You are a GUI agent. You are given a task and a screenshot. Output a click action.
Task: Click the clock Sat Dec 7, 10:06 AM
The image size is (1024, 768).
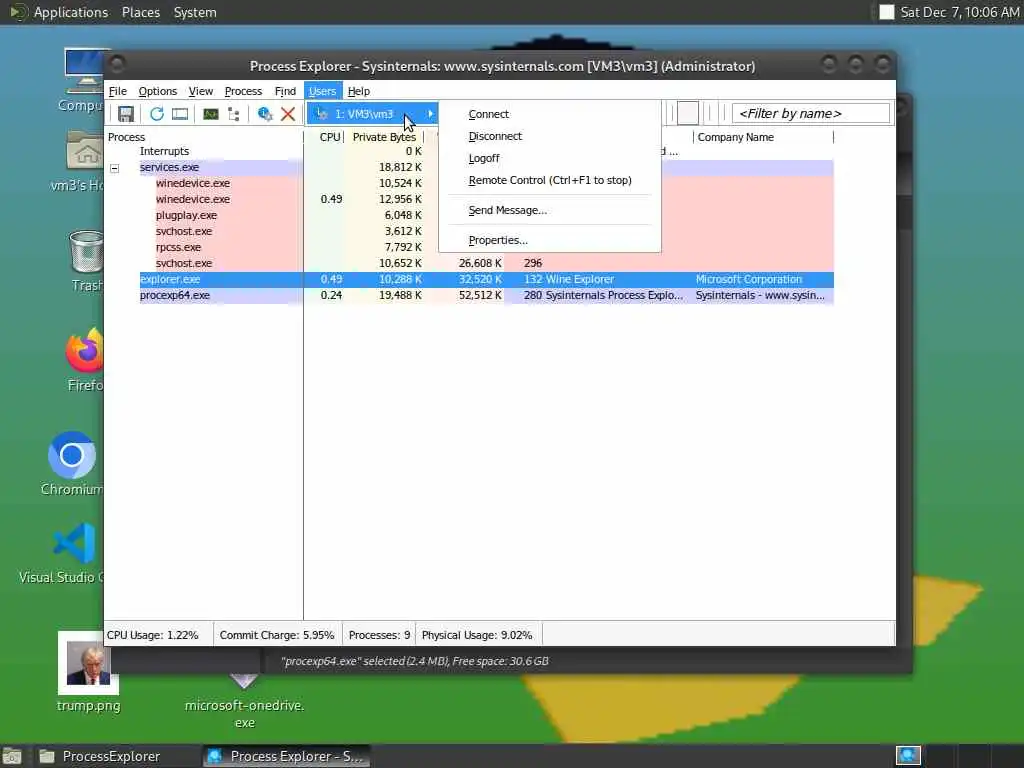tap(959, 12)
